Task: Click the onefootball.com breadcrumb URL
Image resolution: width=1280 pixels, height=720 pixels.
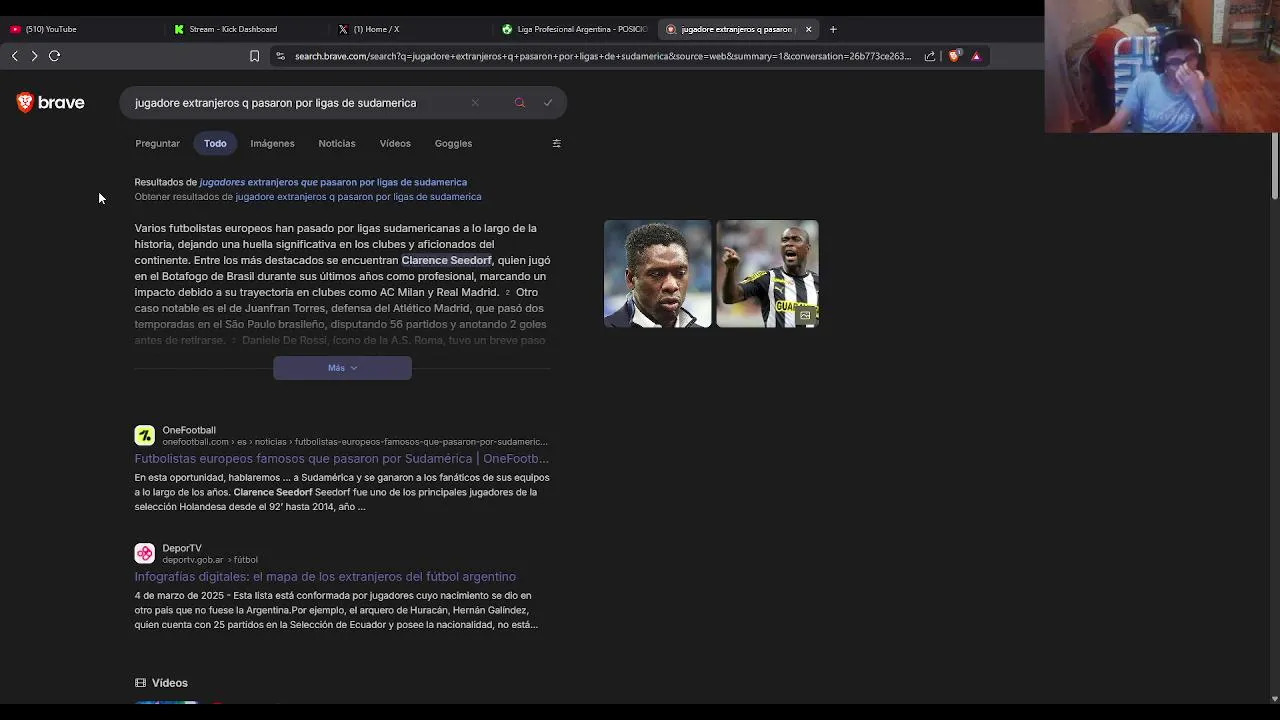Action: click(x=355, y=442)
